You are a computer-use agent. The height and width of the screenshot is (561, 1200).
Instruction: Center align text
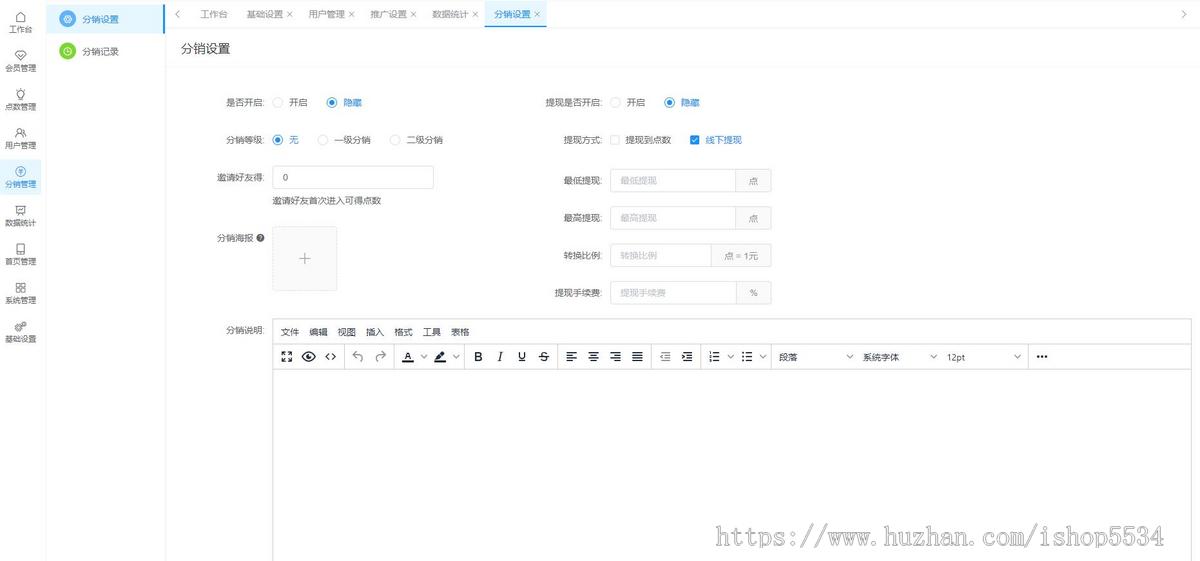(594, 357)
